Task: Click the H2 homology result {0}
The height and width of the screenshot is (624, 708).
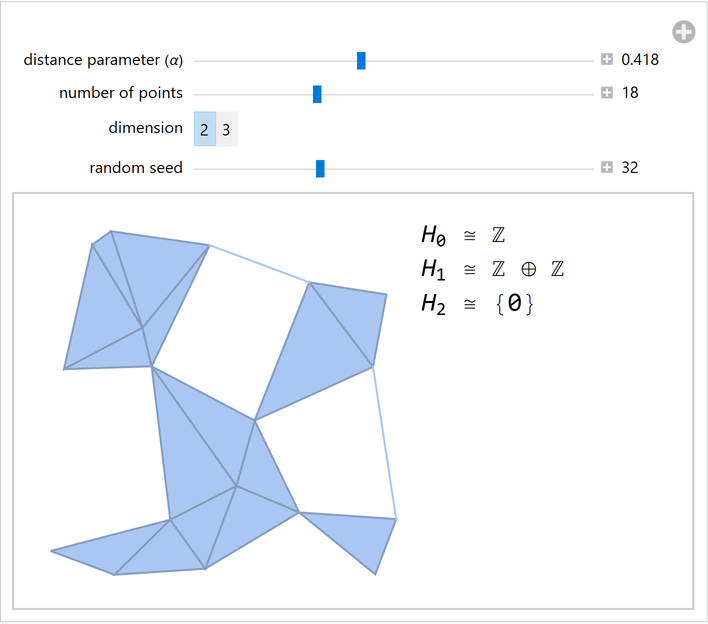Action: 515,304
